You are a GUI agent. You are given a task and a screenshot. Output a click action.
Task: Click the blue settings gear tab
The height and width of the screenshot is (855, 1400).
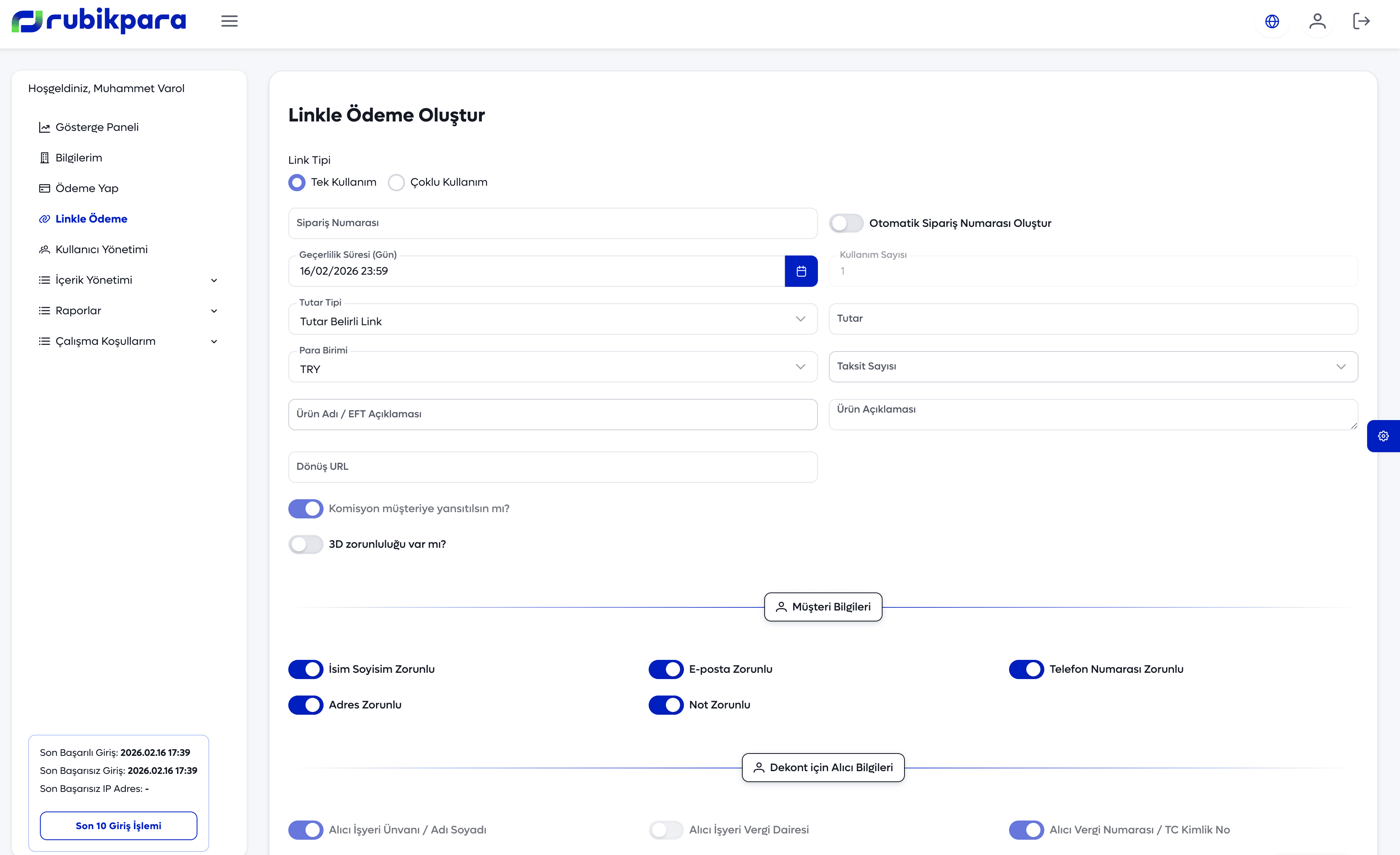click(1383, 436)
